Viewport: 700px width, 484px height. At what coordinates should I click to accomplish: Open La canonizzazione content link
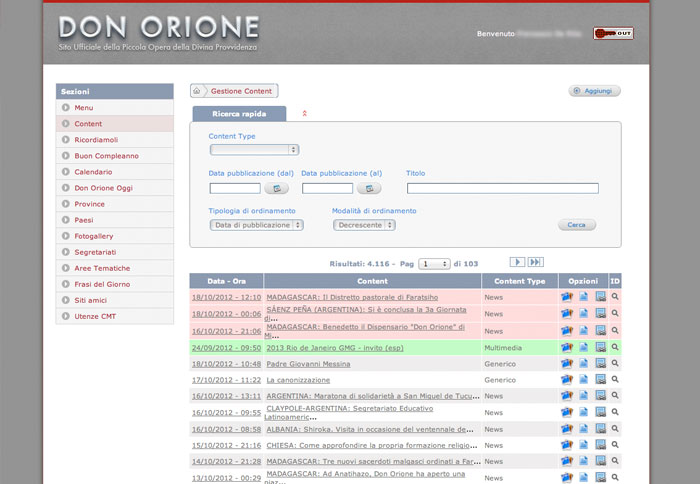click(x=298, y=380)
